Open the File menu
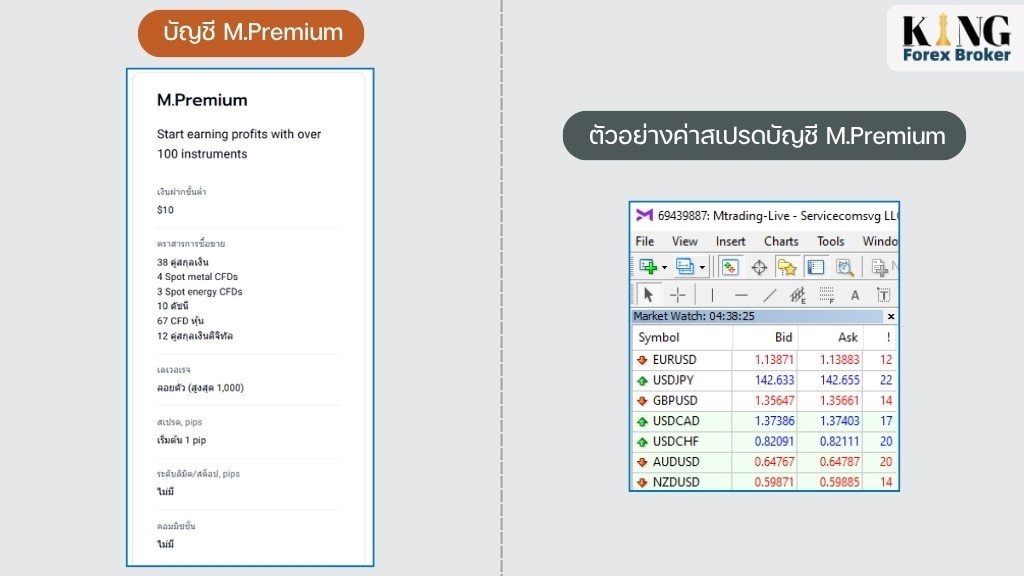The height and width of the screenshot is (576, 1024). pos(645,241)
